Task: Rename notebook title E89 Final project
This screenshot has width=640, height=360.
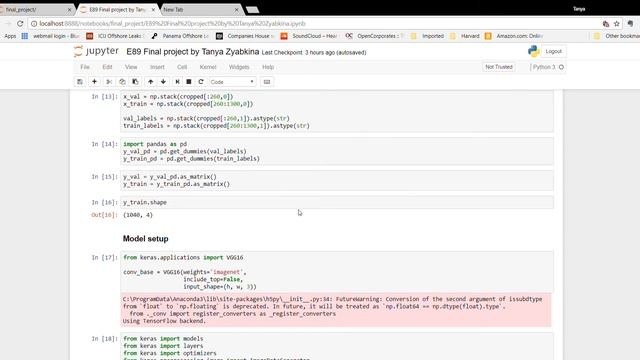Action: coord(193,52)
